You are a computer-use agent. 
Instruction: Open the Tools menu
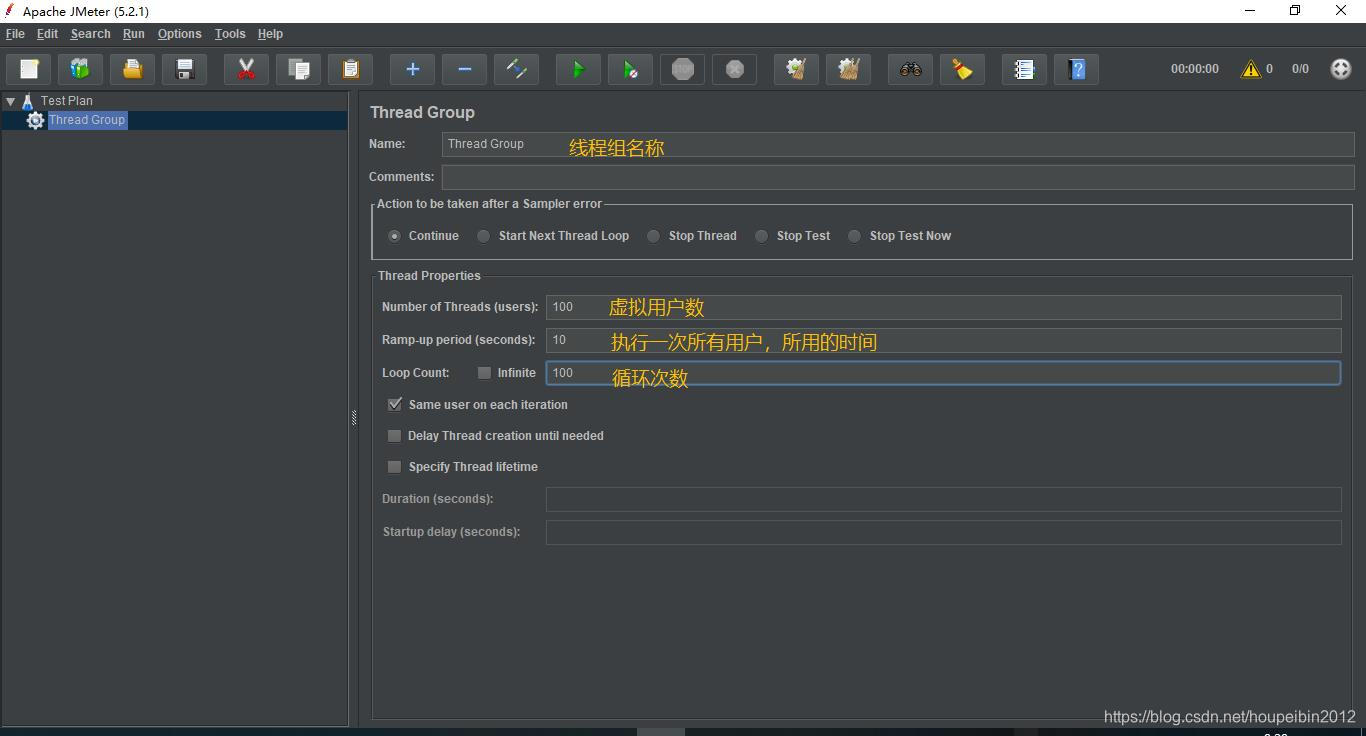(230, 34)
